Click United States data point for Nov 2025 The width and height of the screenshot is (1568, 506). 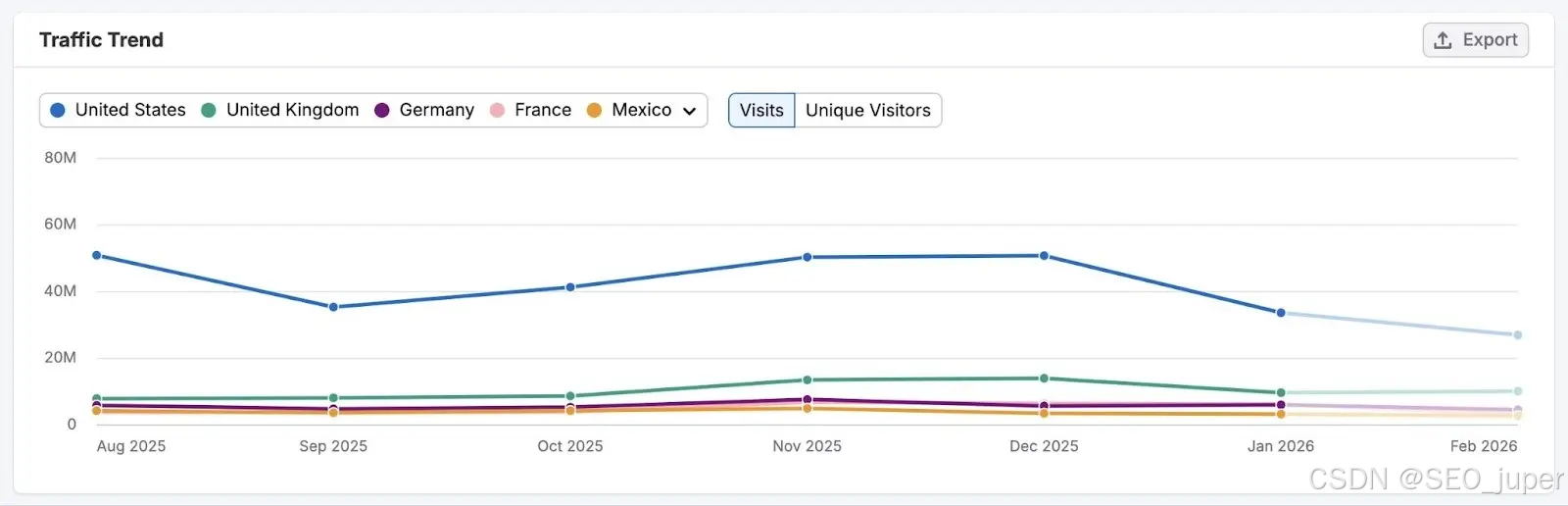point(808,257)
